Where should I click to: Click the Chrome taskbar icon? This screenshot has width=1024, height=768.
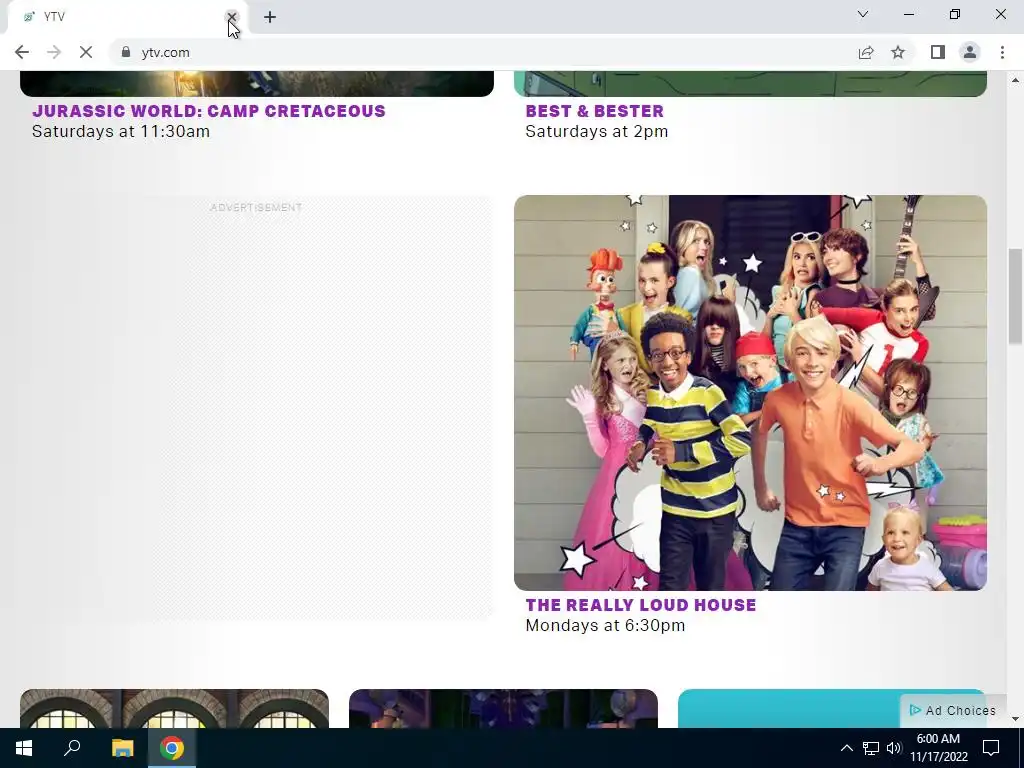[172, 748]
